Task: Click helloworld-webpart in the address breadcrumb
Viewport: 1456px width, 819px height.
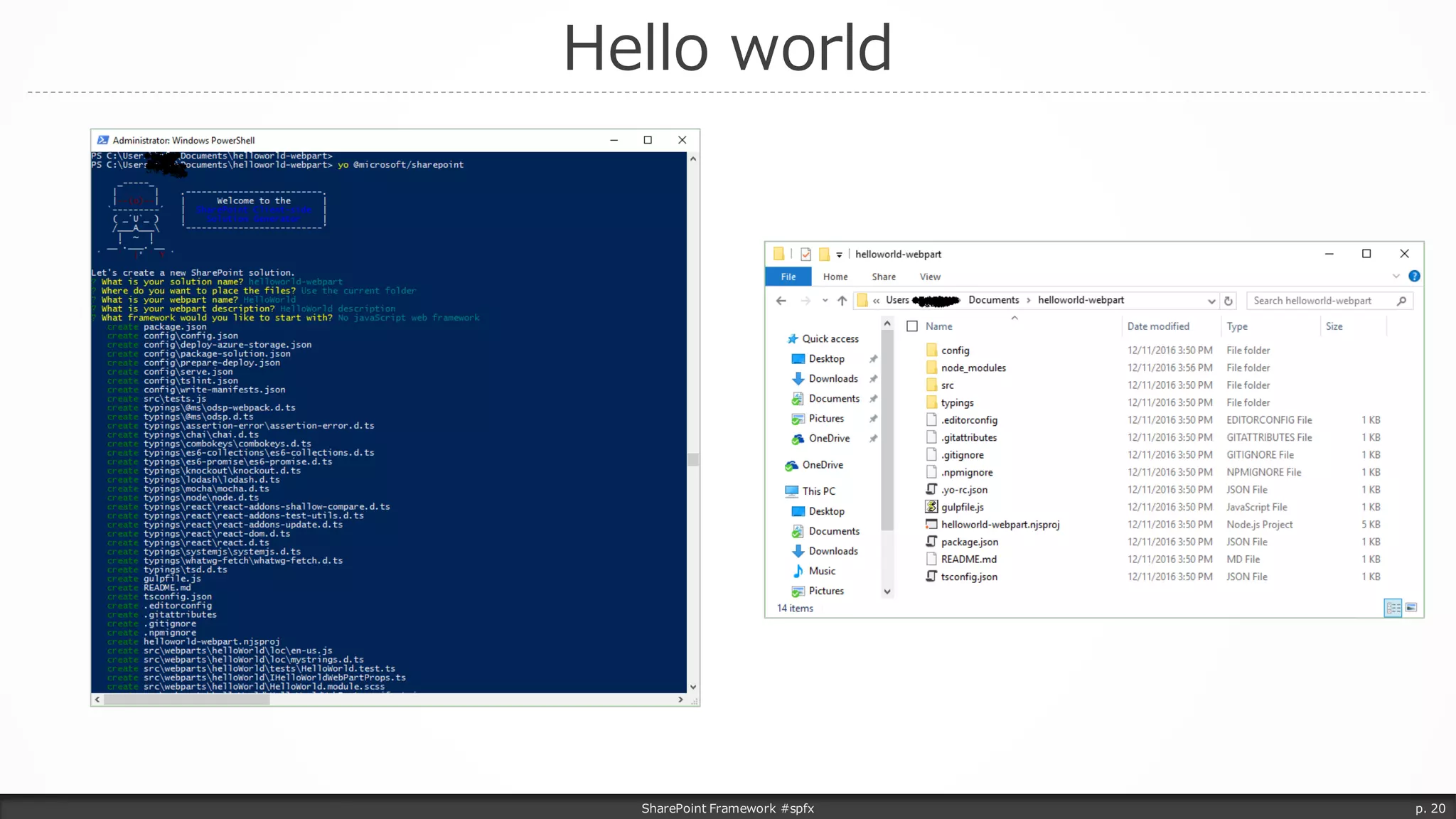Action: click(x=1081, y=300)
